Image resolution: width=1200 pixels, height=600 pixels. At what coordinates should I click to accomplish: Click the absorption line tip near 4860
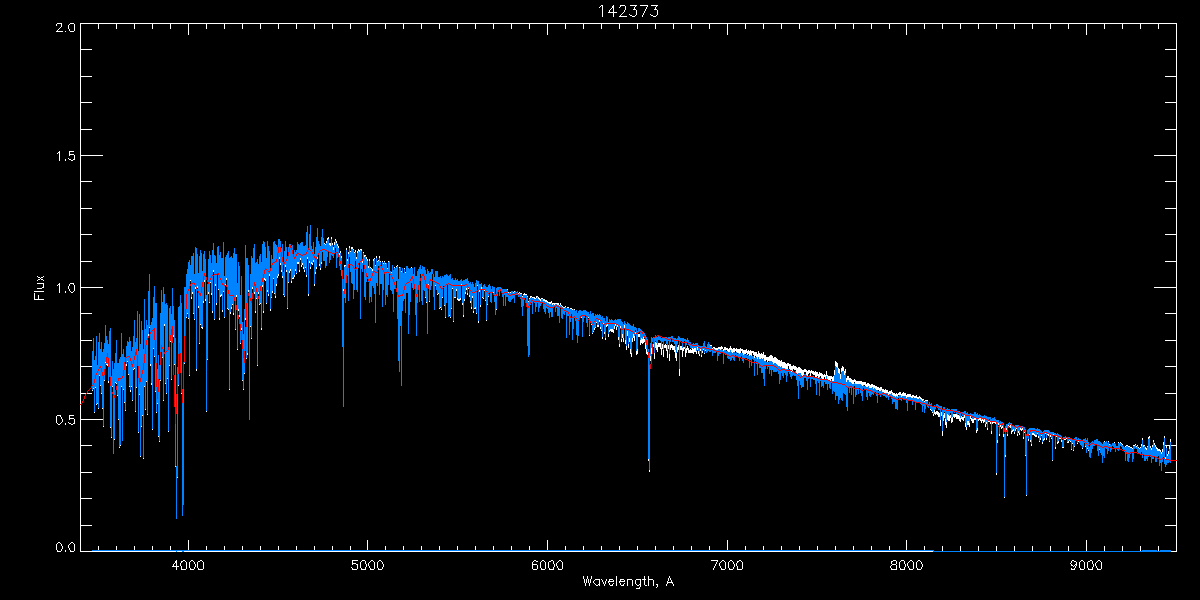(343, 403)
